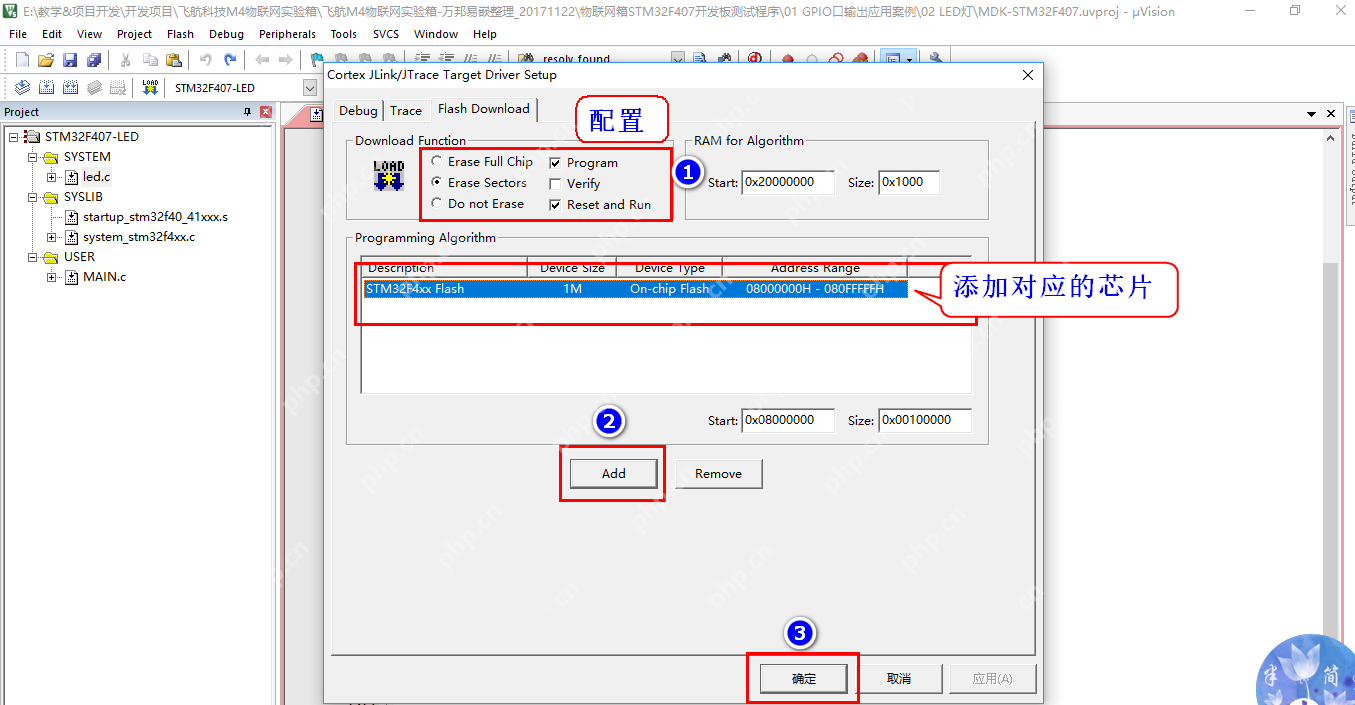Viewport: 1355px width, 705px height.
Task: Expand the led.c tree node
Action: coord(52,177)
